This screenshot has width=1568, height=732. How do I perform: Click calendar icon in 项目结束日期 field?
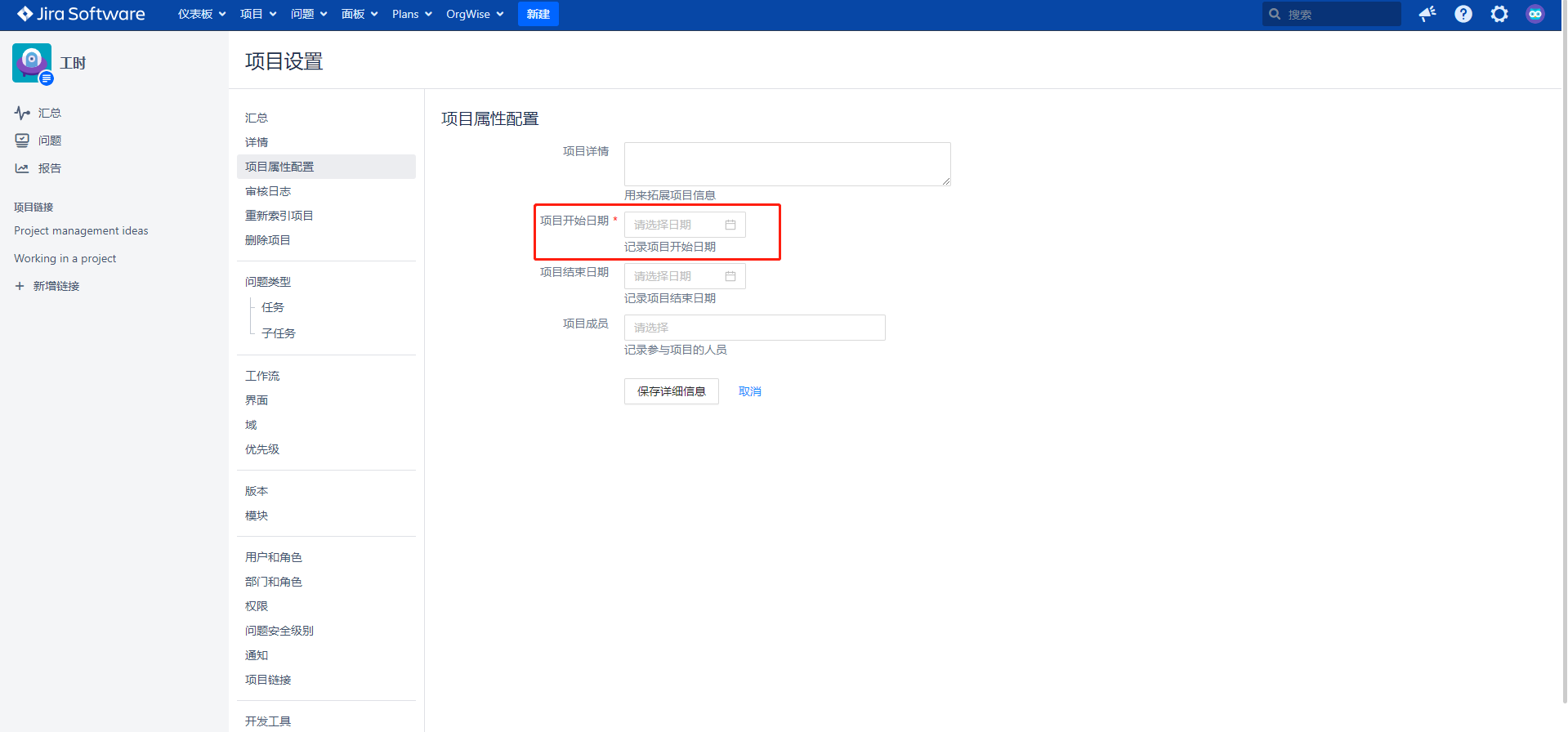[730, 276]
